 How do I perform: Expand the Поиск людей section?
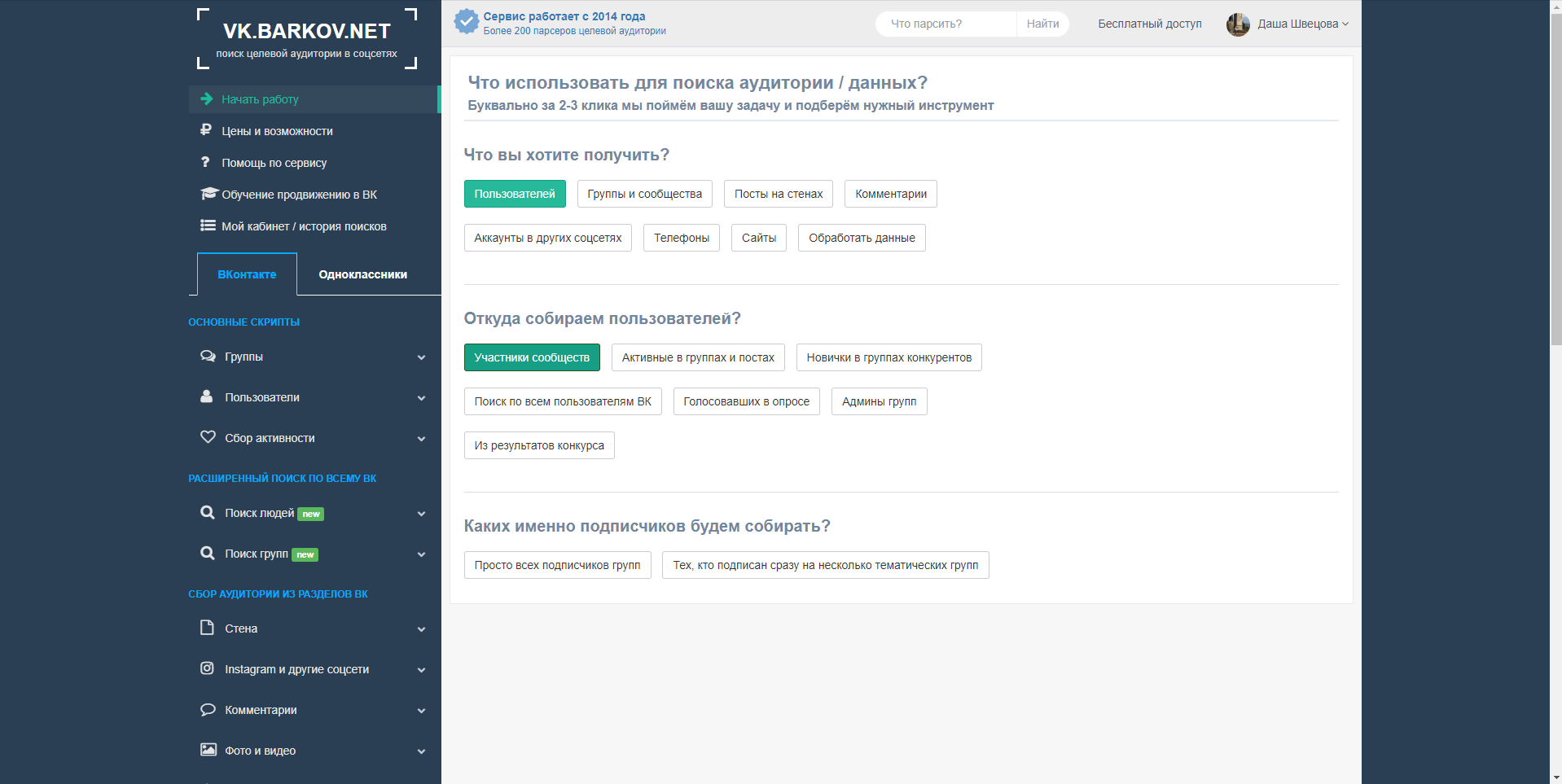421,514
